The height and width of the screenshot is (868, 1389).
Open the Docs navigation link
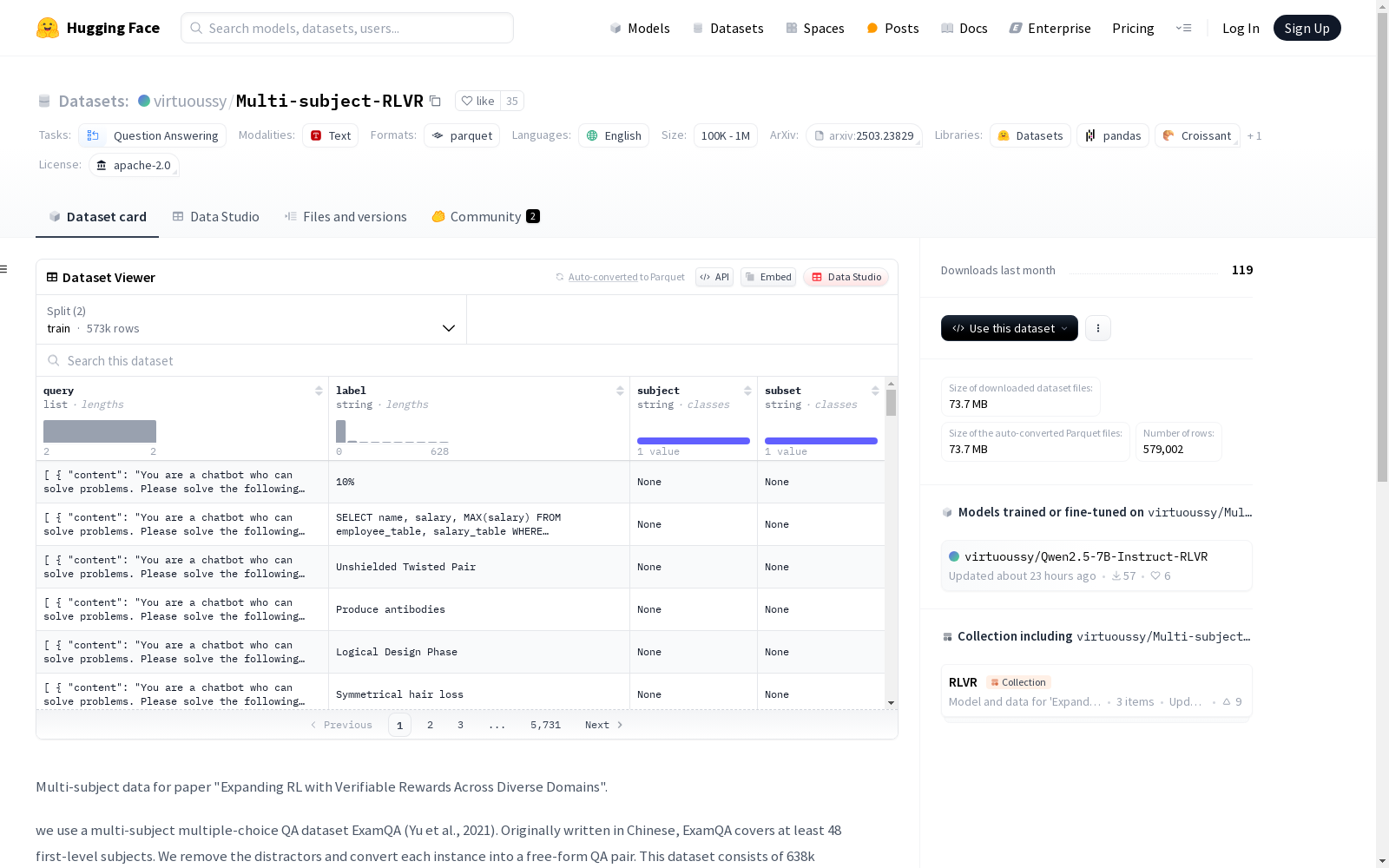click(964, 28)
